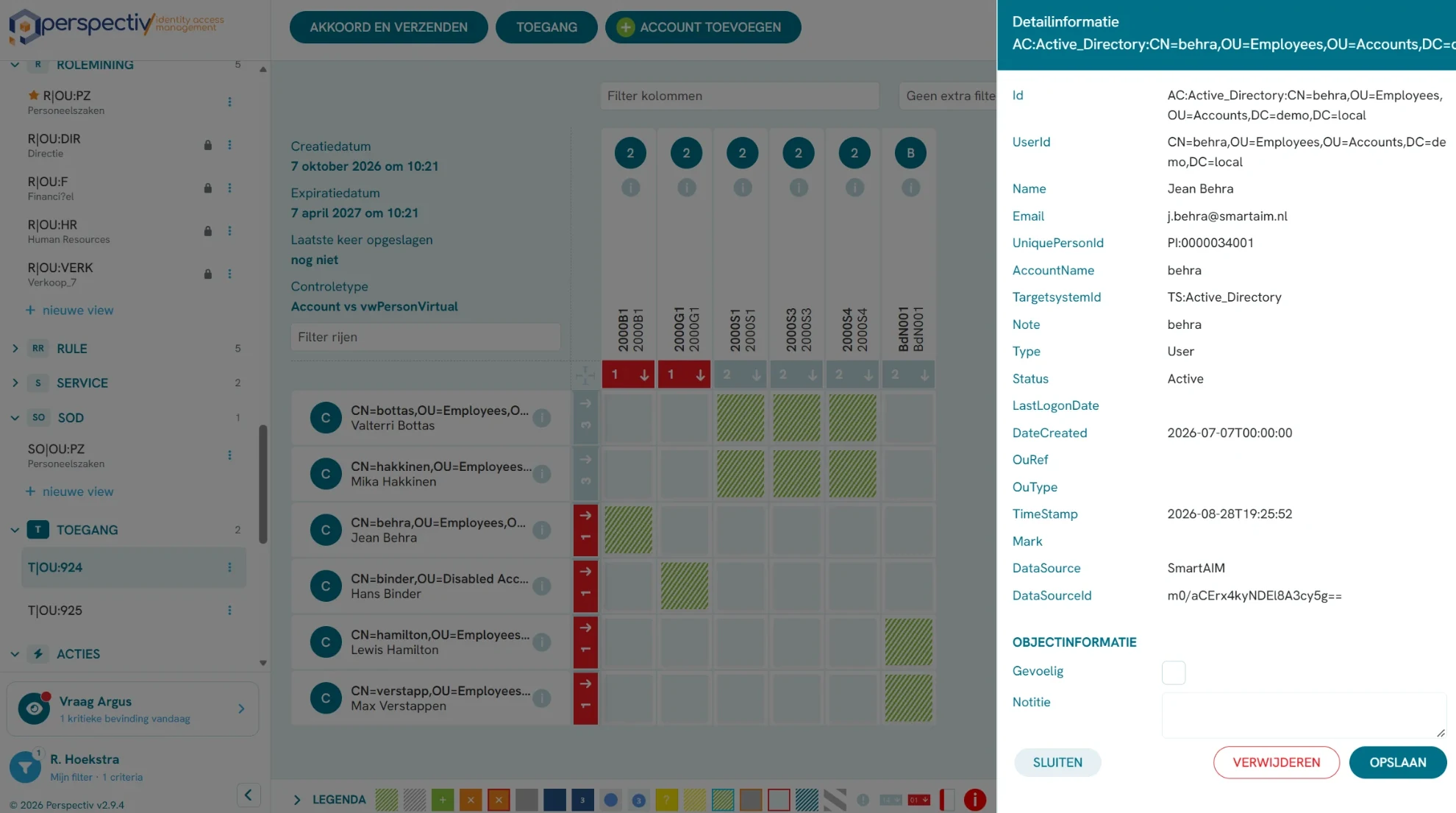Click the yellow question mark legend swatch

(666, 800)
